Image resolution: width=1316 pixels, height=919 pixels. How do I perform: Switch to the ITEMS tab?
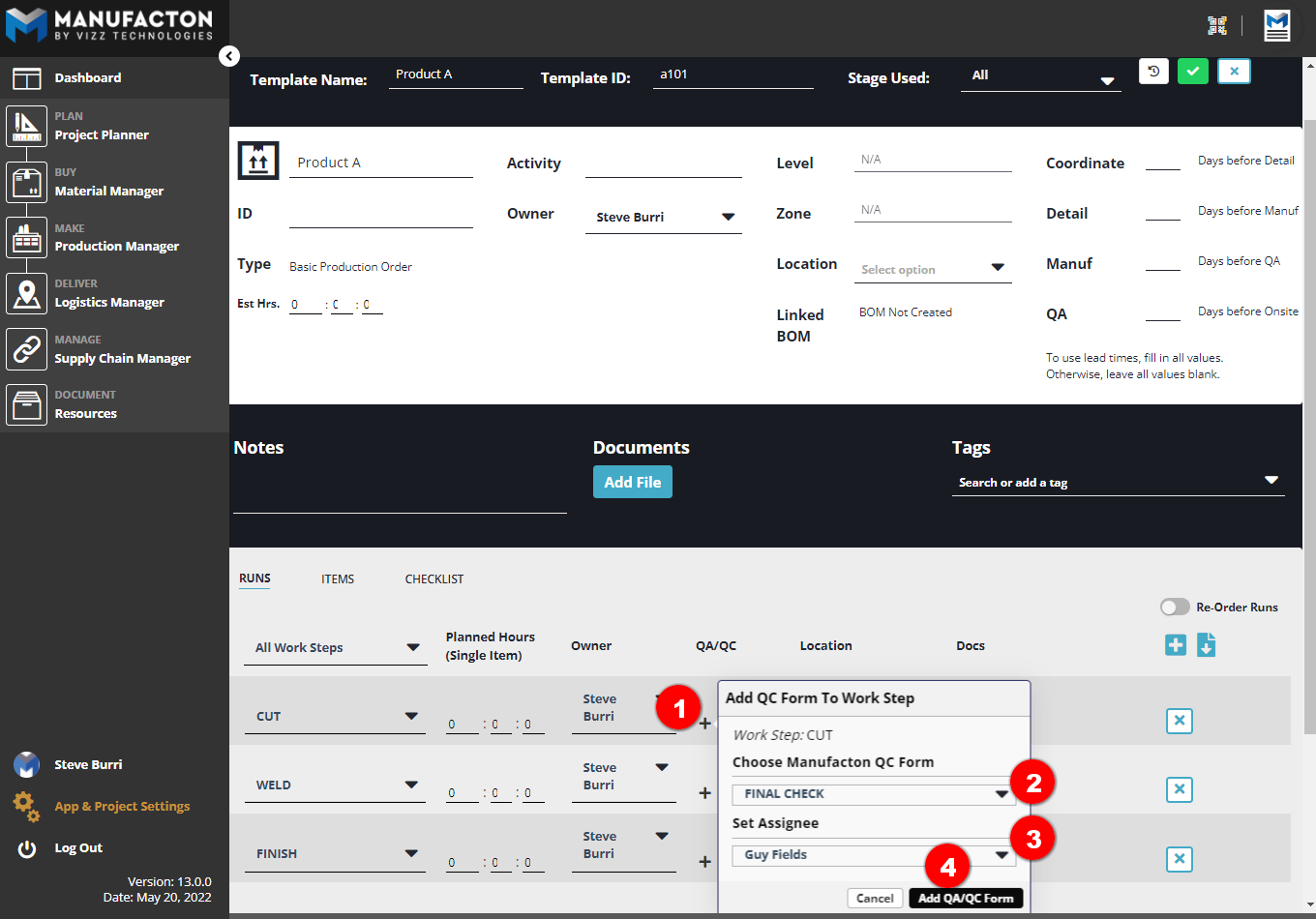(338, 579)
